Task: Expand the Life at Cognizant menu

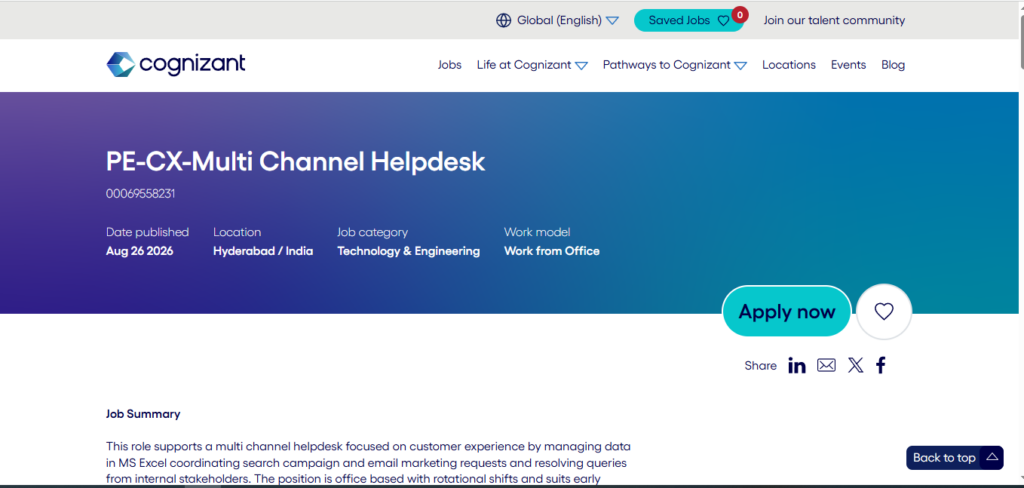Action: coord(532,65)
